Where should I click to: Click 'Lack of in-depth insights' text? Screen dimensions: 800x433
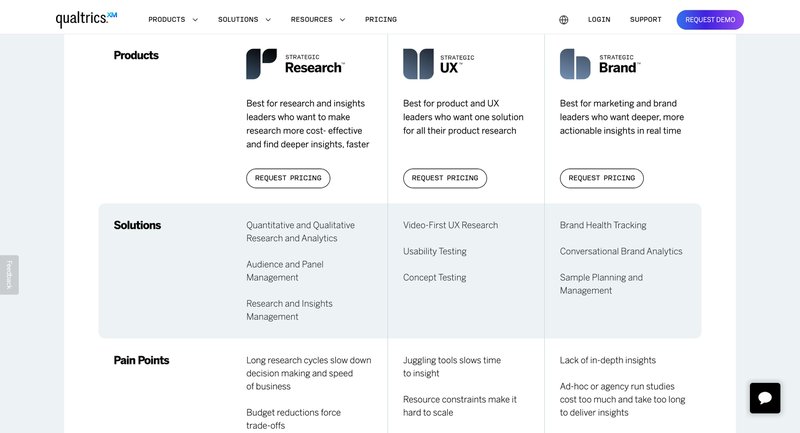coord(608,360)
